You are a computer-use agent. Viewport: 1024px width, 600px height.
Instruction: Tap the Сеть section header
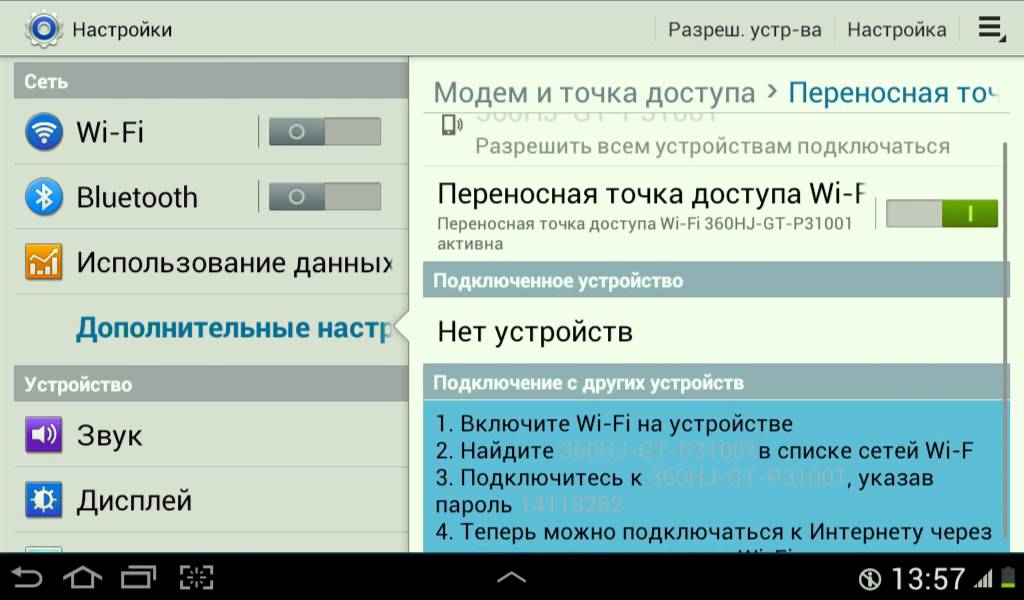(x=211, y=81)
